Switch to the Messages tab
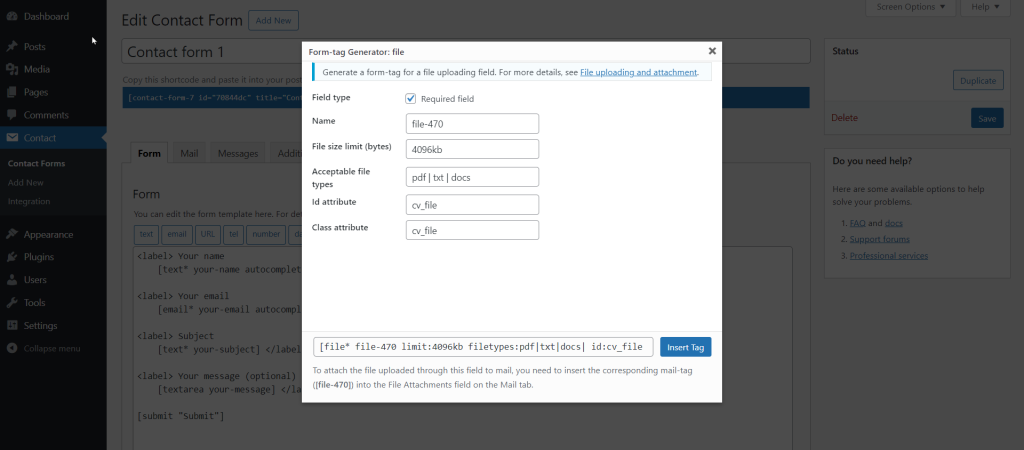Screen dimensions: 1024x450 tap(238, 154)
